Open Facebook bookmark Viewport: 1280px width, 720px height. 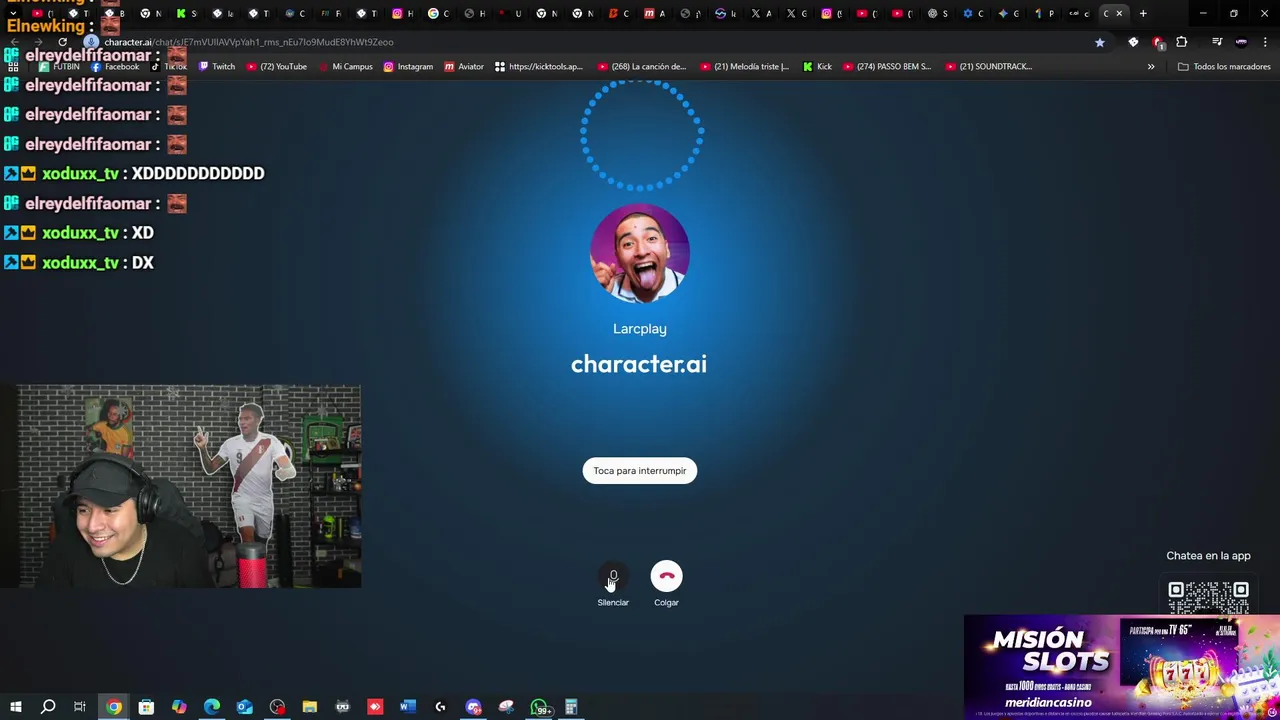coord(115,67)
